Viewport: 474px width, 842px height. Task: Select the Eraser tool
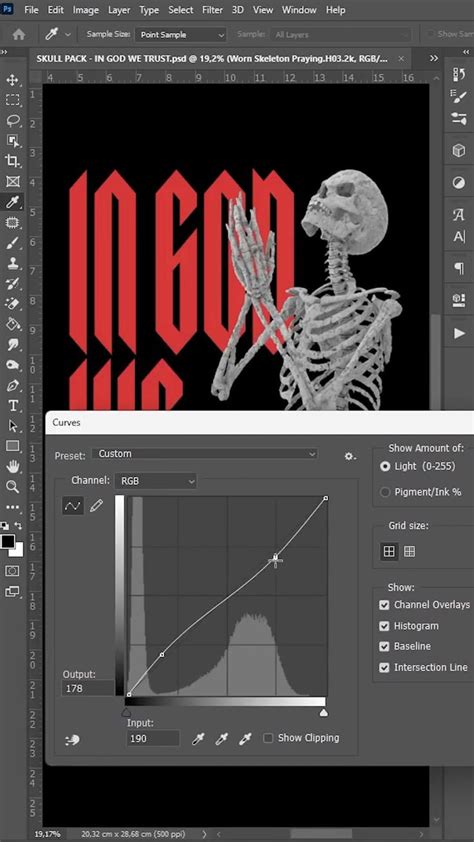(x=12, y=303)
